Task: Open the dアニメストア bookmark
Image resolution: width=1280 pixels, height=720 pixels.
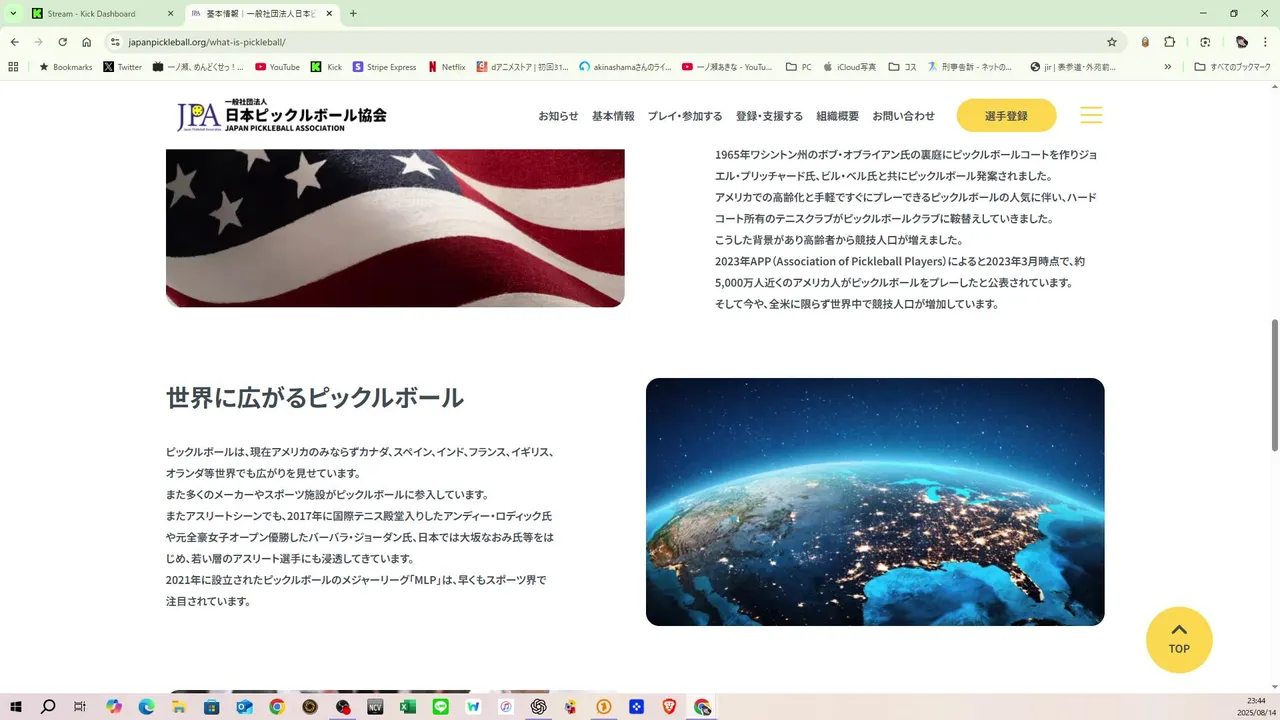Action: 522,67
